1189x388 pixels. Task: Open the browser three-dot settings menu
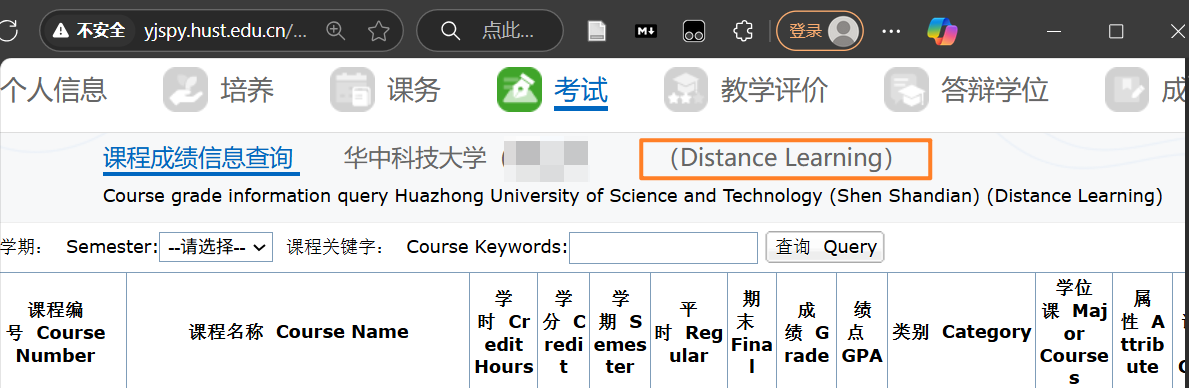[x=892, y=31]
